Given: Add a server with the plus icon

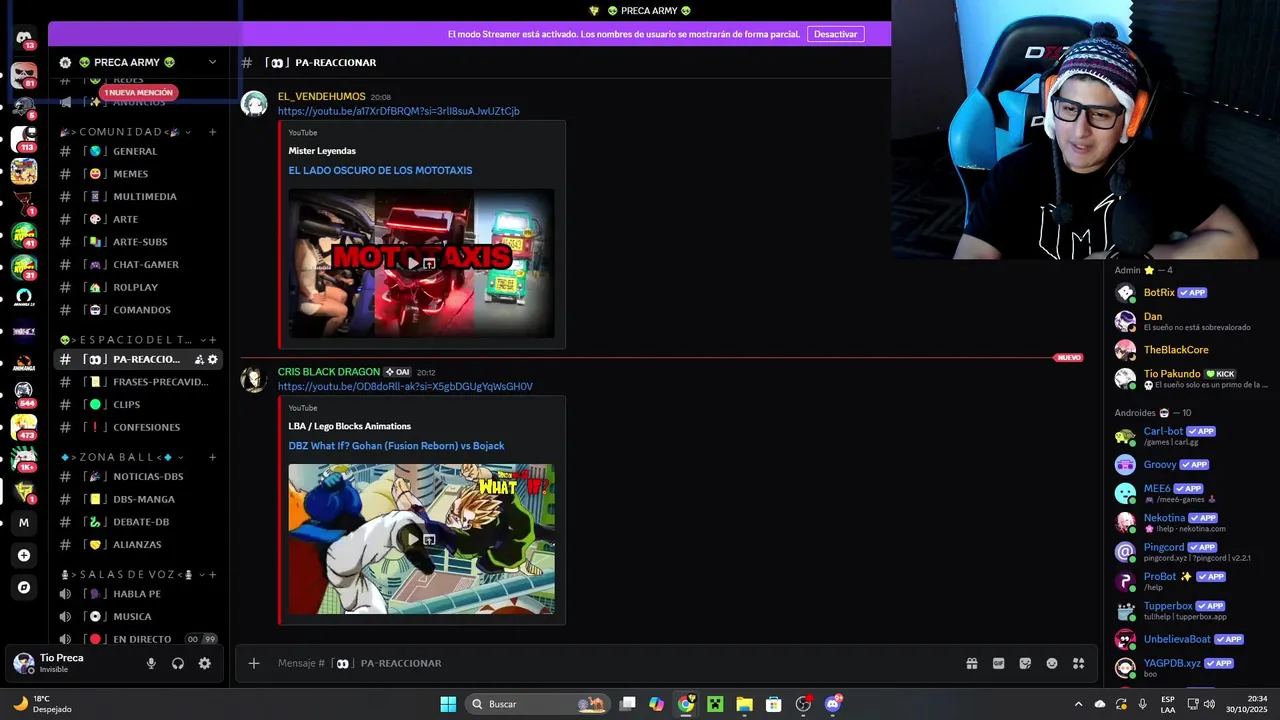Looking at the screenshot, I should [x=24, y=555].
